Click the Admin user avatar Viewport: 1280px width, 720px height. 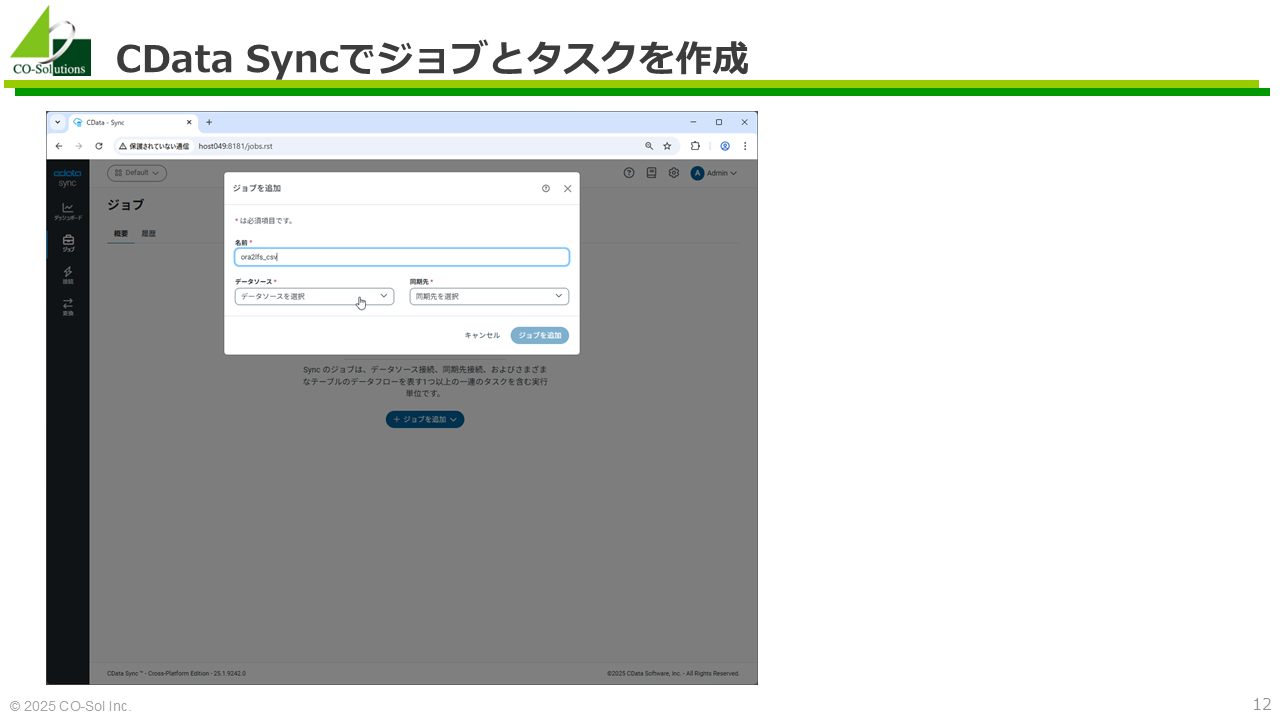[698, 173]
